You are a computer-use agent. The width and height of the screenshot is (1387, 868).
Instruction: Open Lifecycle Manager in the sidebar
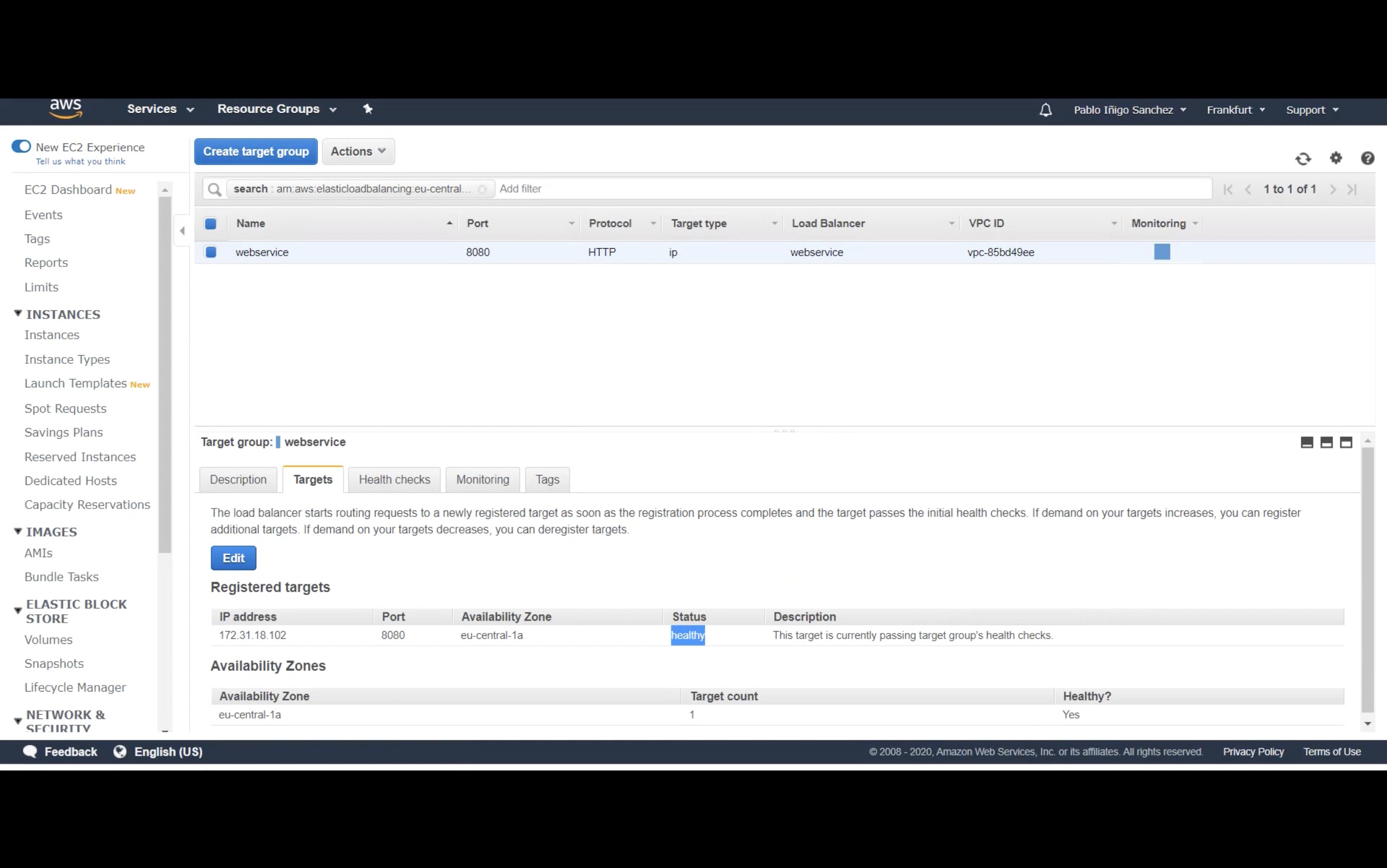(75, 687)
